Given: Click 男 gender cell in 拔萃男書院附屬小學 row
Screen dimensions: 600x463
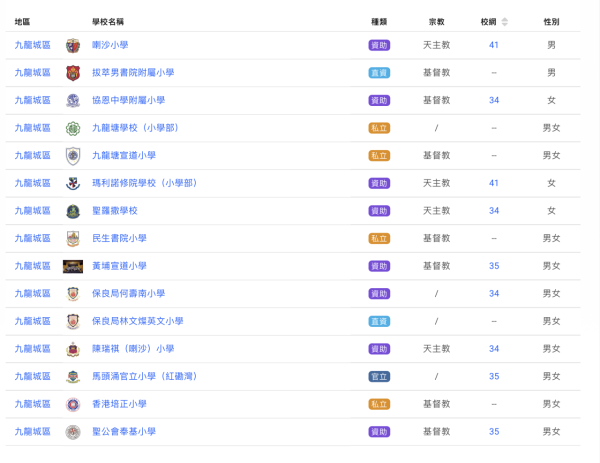Looking at the screenshot, I should coord(551,73).
